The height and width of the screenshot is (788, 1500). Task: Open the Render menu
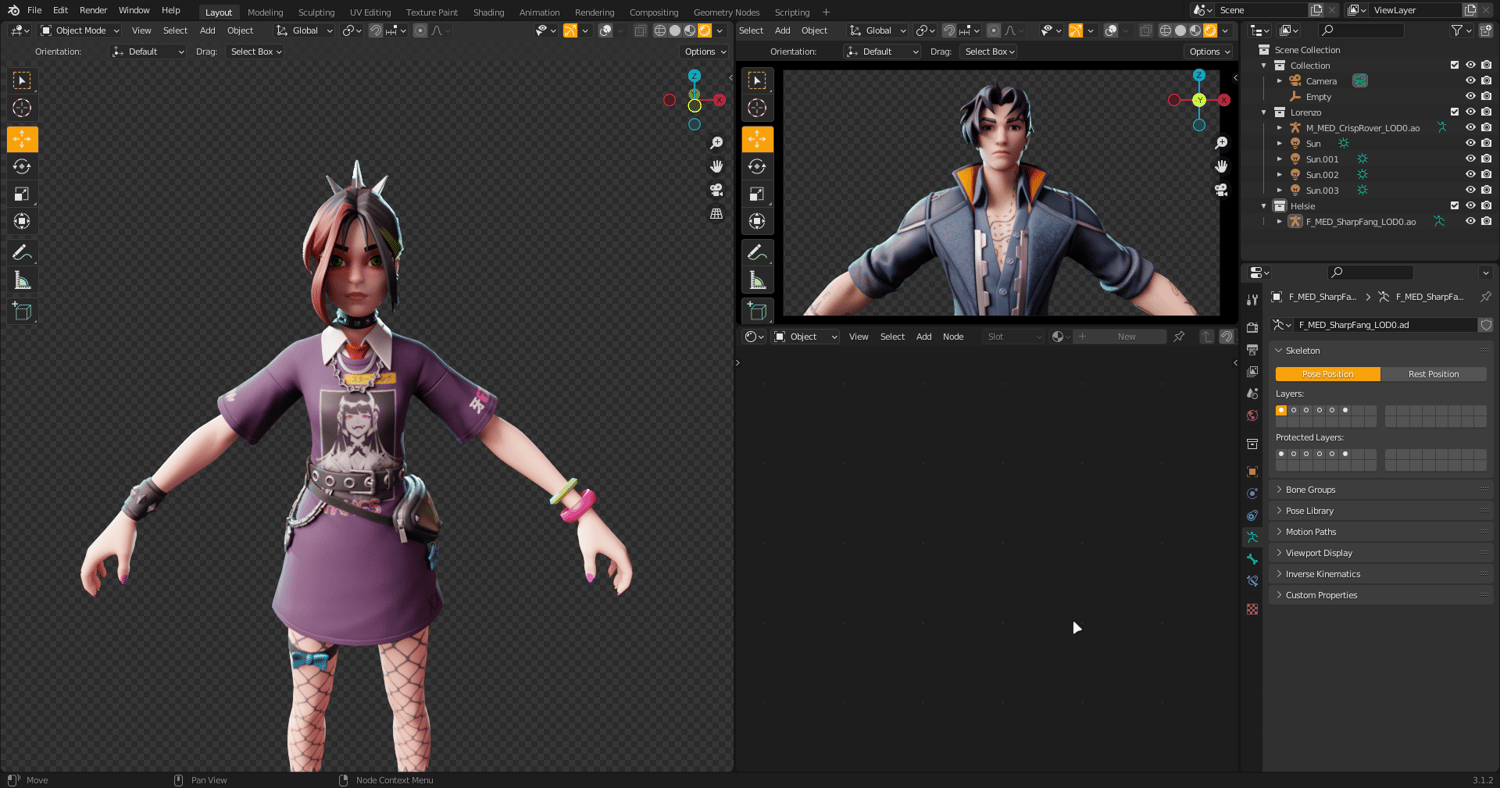tap(93, 10)
